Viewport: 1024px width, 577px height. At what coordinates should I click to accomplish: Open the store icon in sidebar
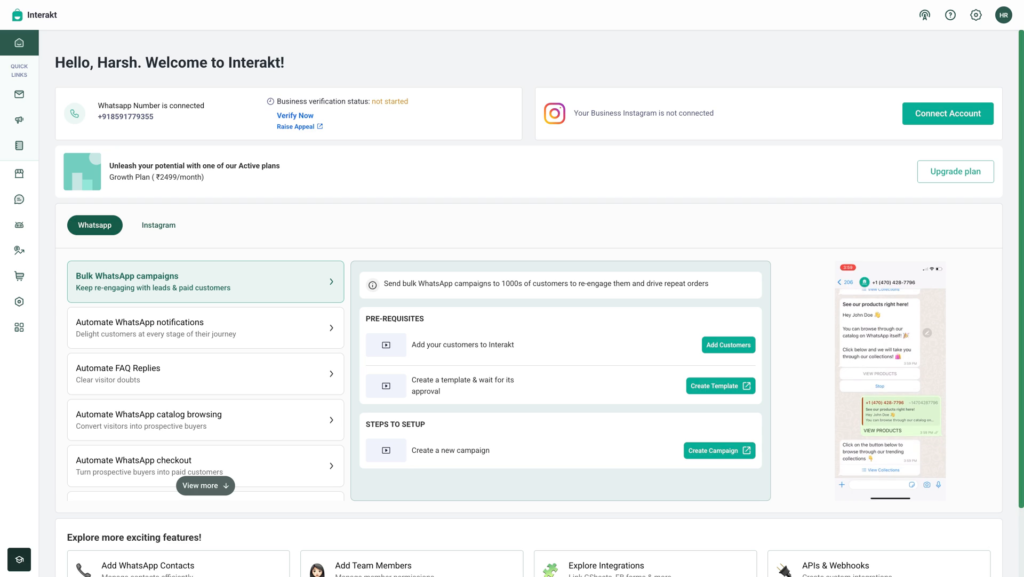coord(19,174)
